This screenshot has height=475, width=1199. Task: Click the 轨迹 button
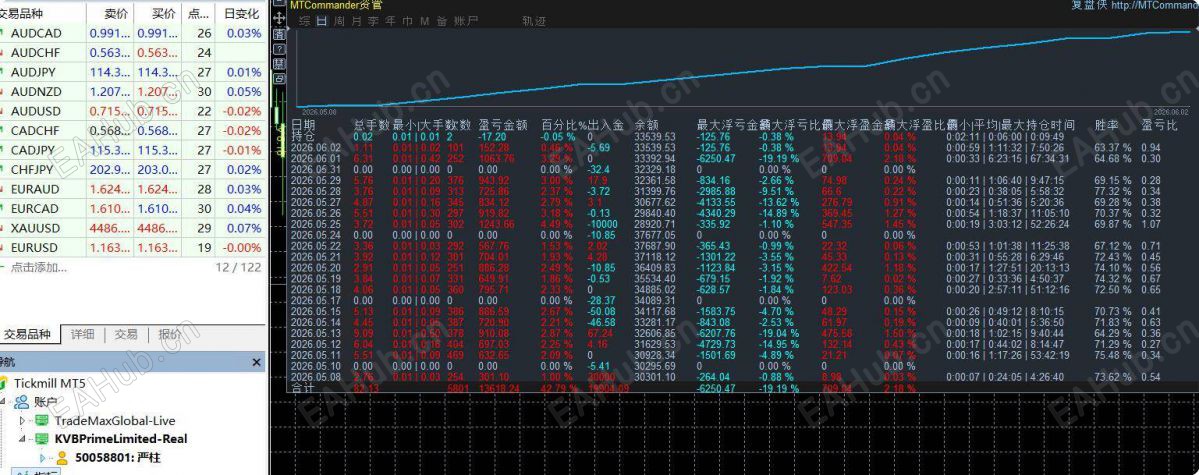535,21
